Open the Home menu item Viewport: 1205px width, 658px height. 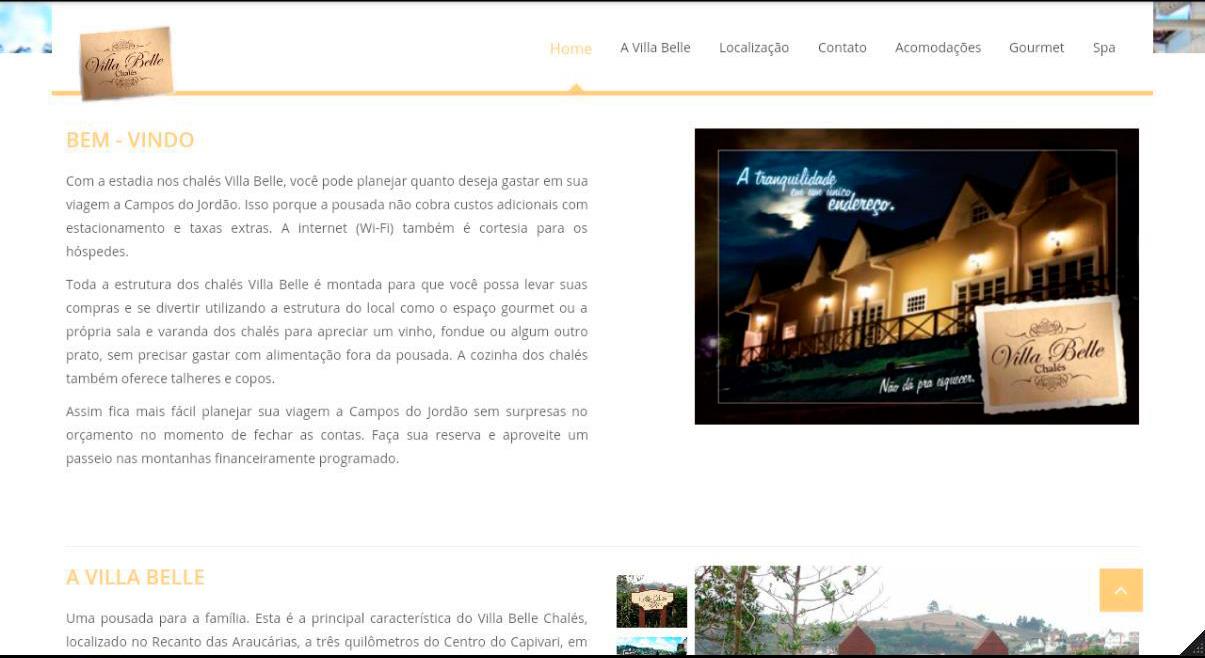[571, 48]
